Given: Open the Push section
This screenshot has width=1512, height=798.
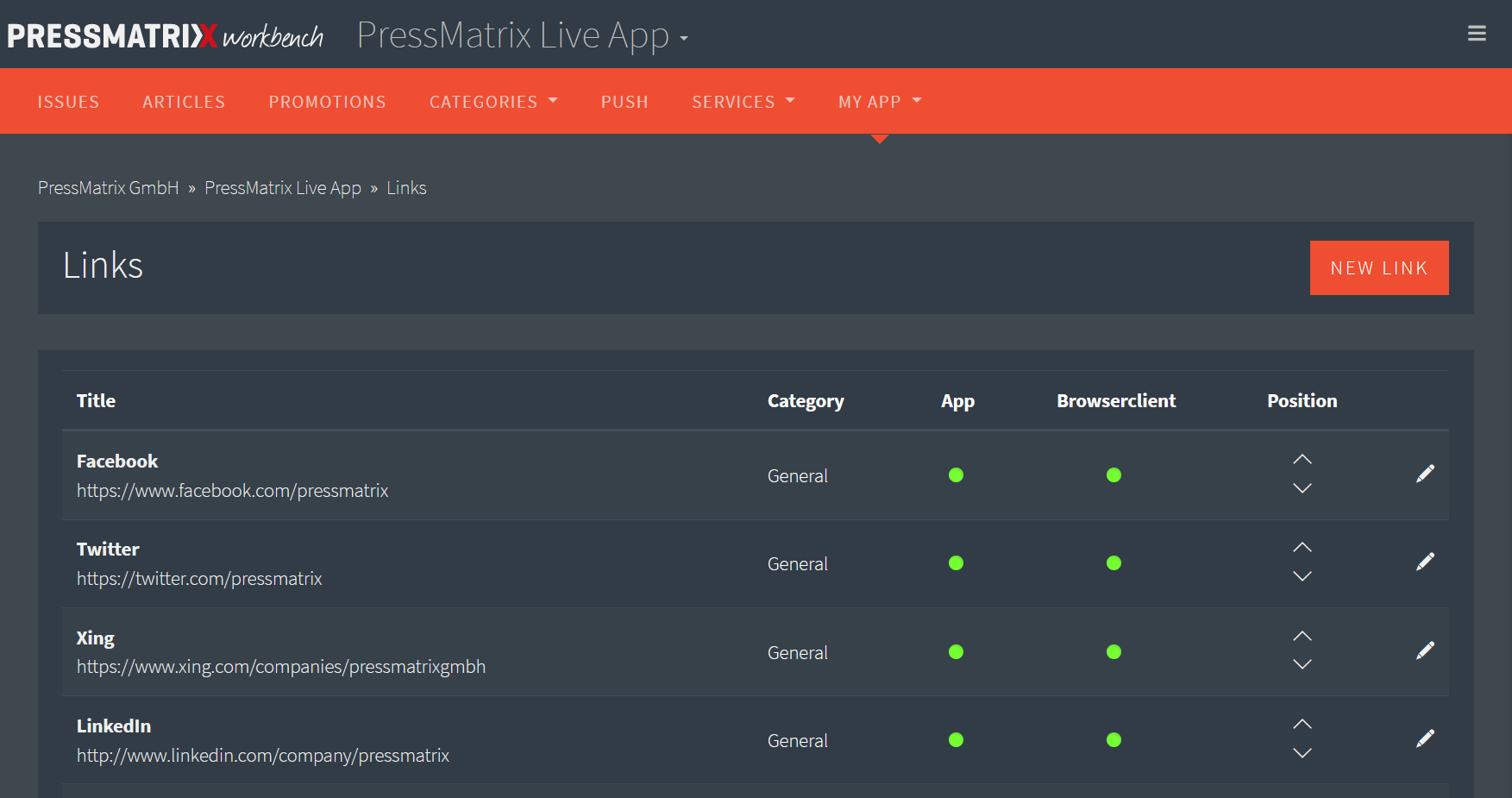Looking at the screenshot, I should (624, 102).
